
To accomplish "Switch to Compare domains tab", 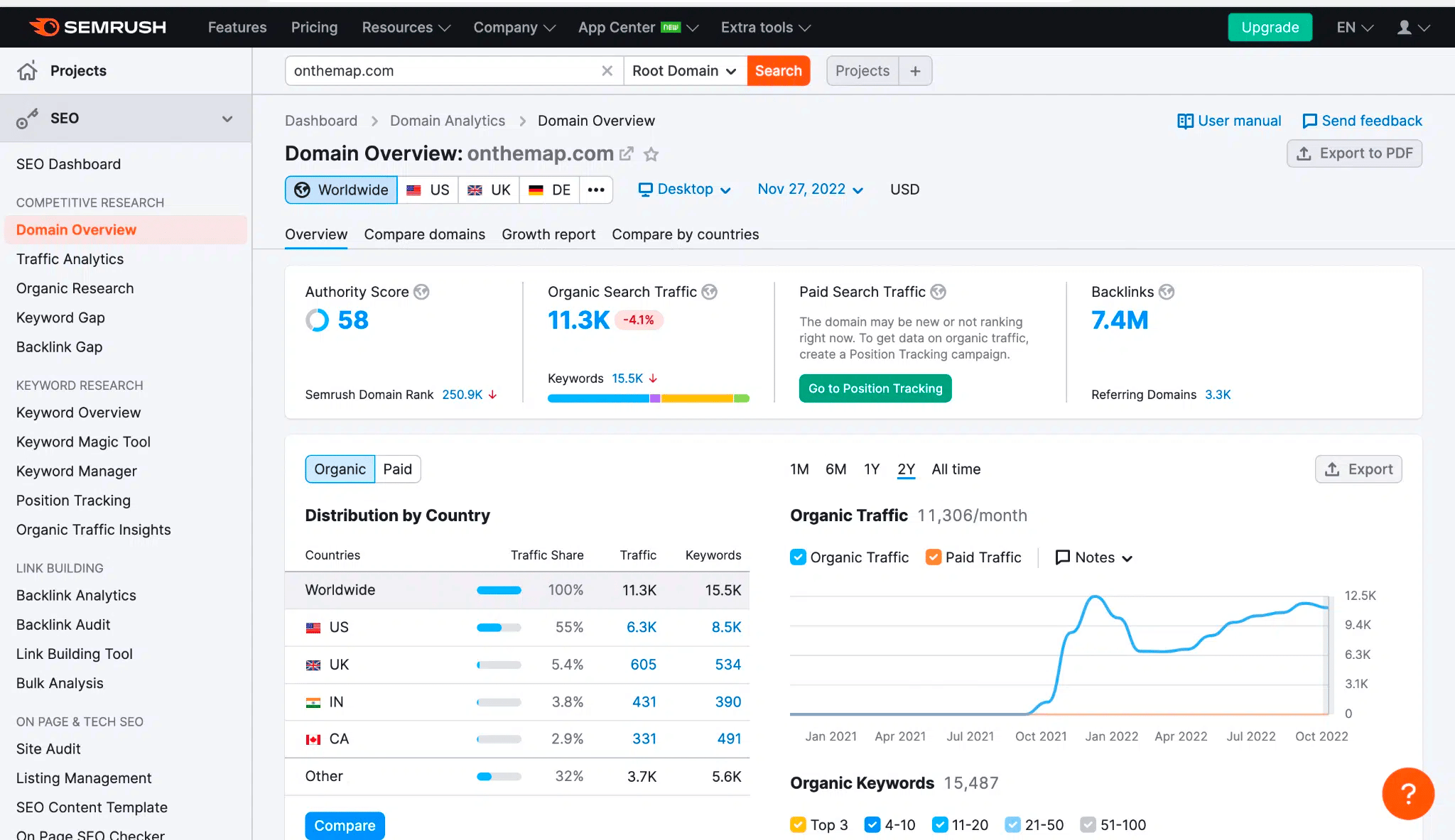I will coord(425,235).
